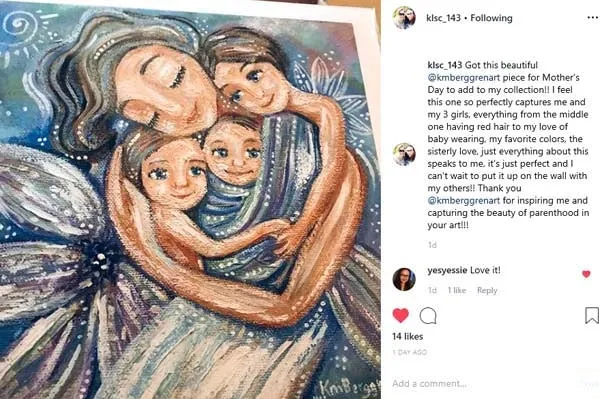Toggle the bookmark save icon
Screen dimensions: 600x399
[x=592, y=316]
